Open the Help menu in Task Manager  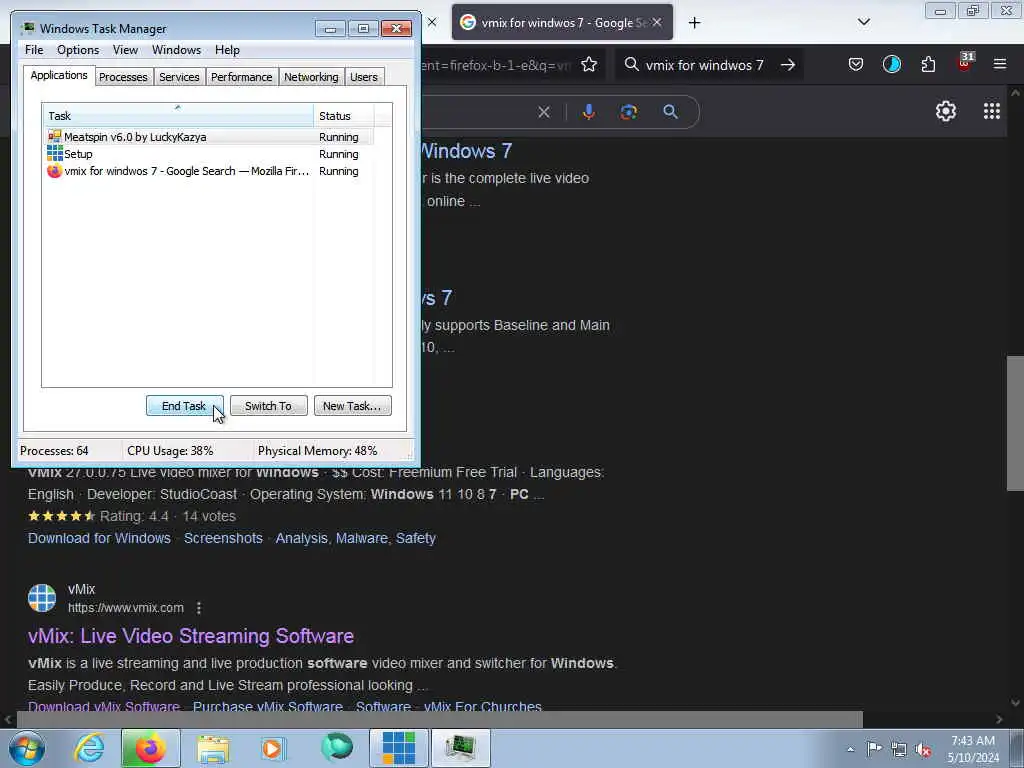(x=227, y=50)
